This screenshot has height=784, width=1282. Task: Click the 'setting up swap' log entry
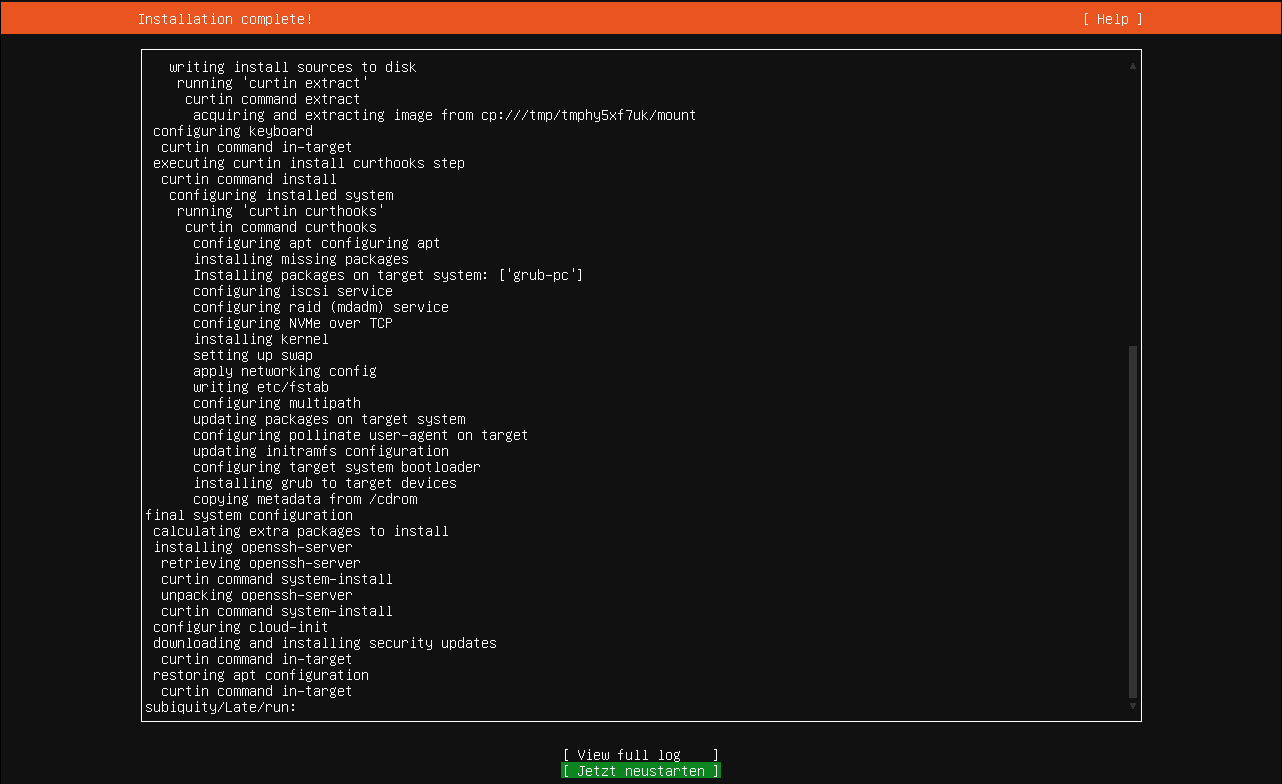coord(253,354)
